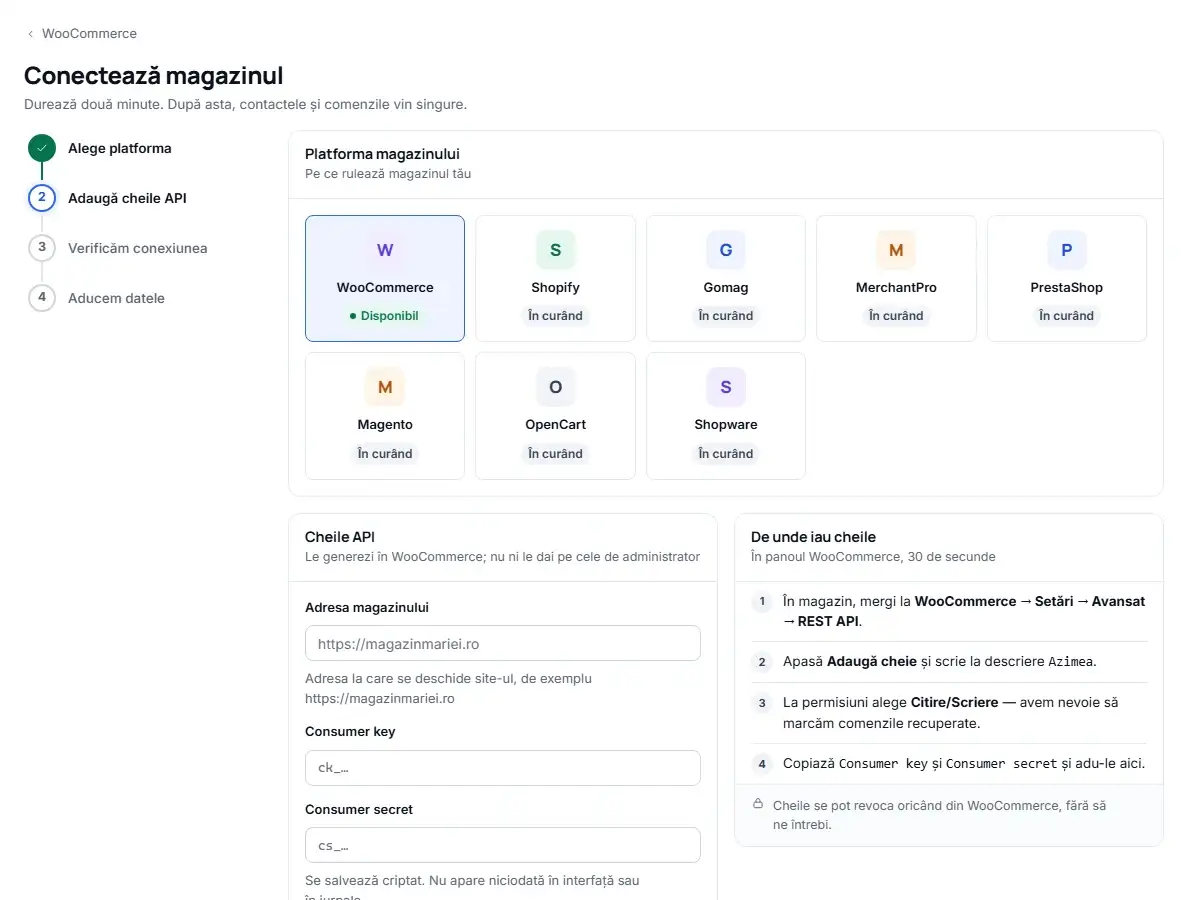The width and height of the screenshot is (1188, 900).
Task: Click the 'În panoul WooCommerce, 30 de secunde' subtitle
Action: click(x=874, y=557)
